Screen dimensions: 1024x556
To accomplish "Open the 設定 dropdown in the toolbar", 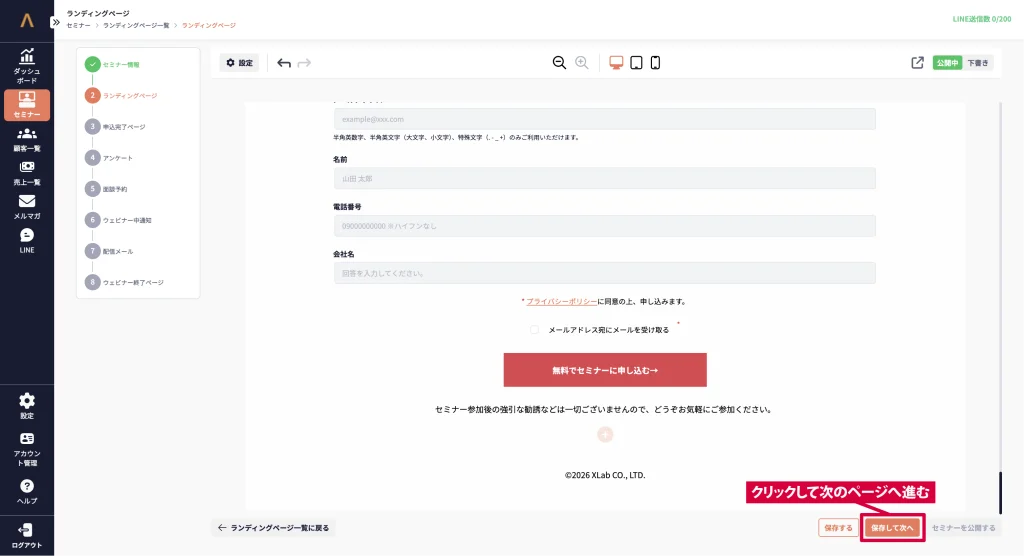I will (239, 63).
